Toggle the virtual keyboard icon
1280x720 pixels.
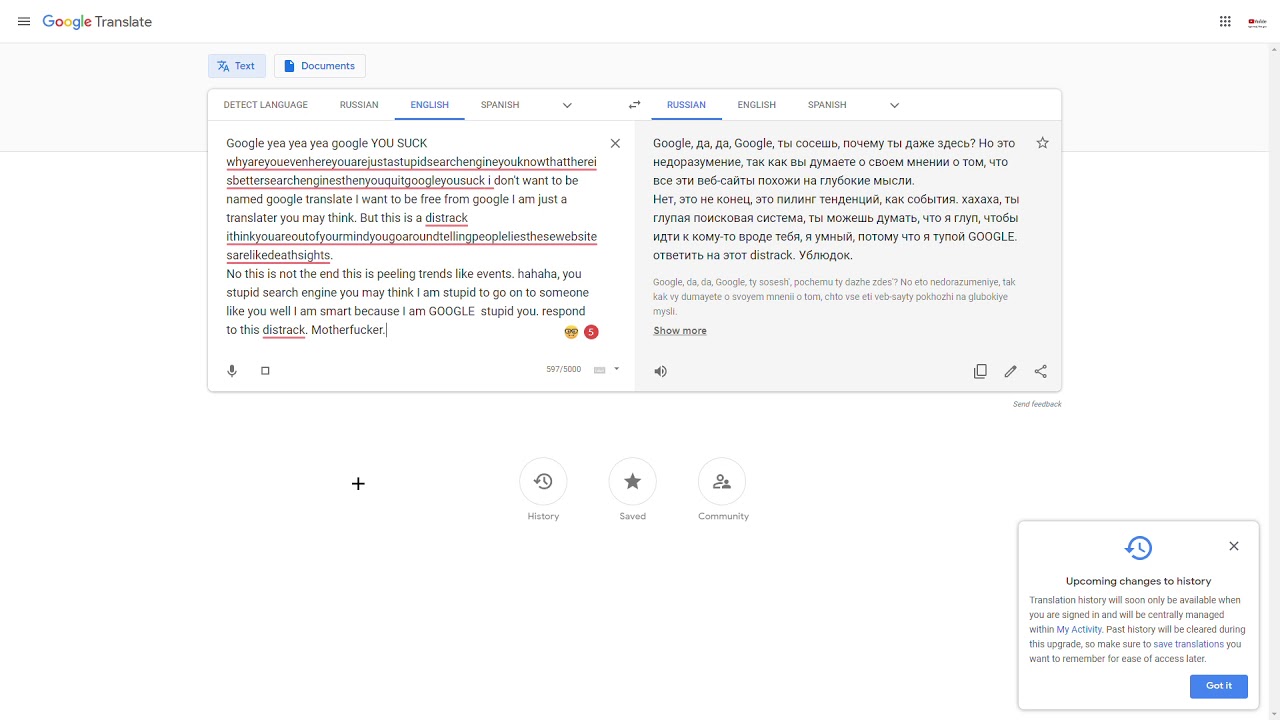tap(600, 370)
